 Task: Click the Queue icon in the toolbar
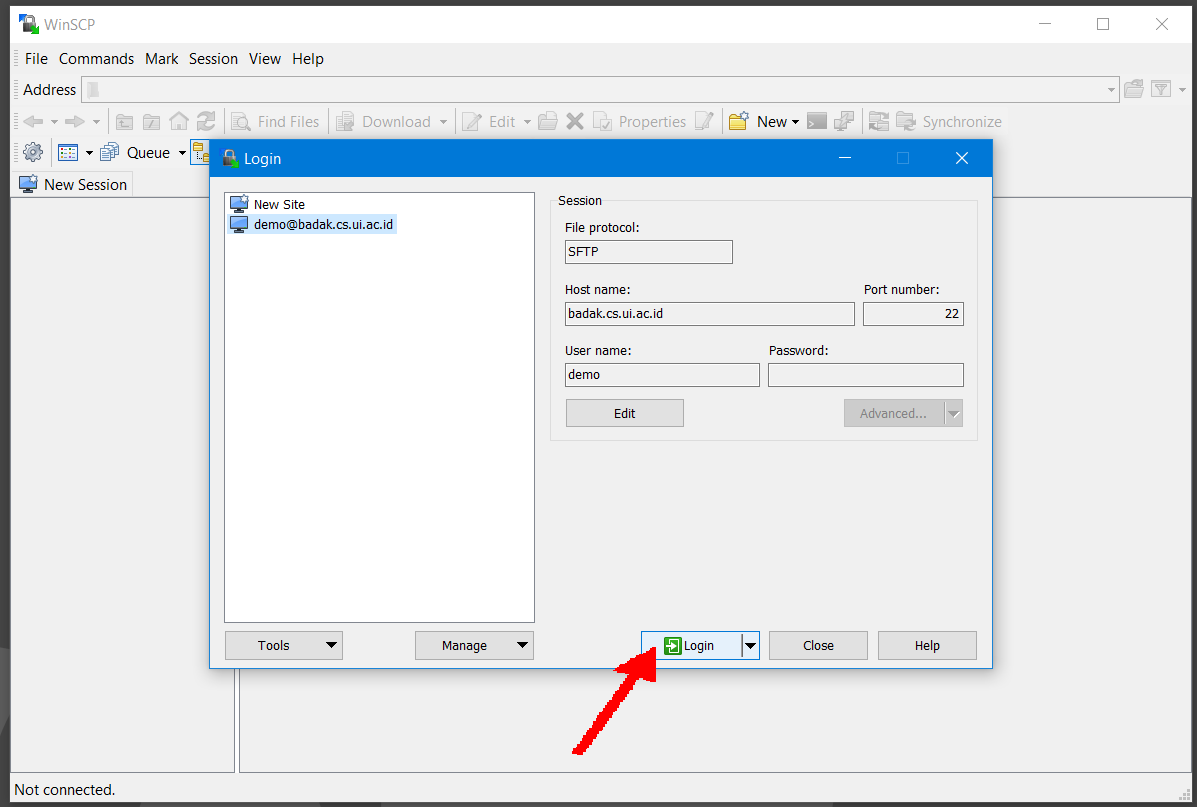point(110,153)
